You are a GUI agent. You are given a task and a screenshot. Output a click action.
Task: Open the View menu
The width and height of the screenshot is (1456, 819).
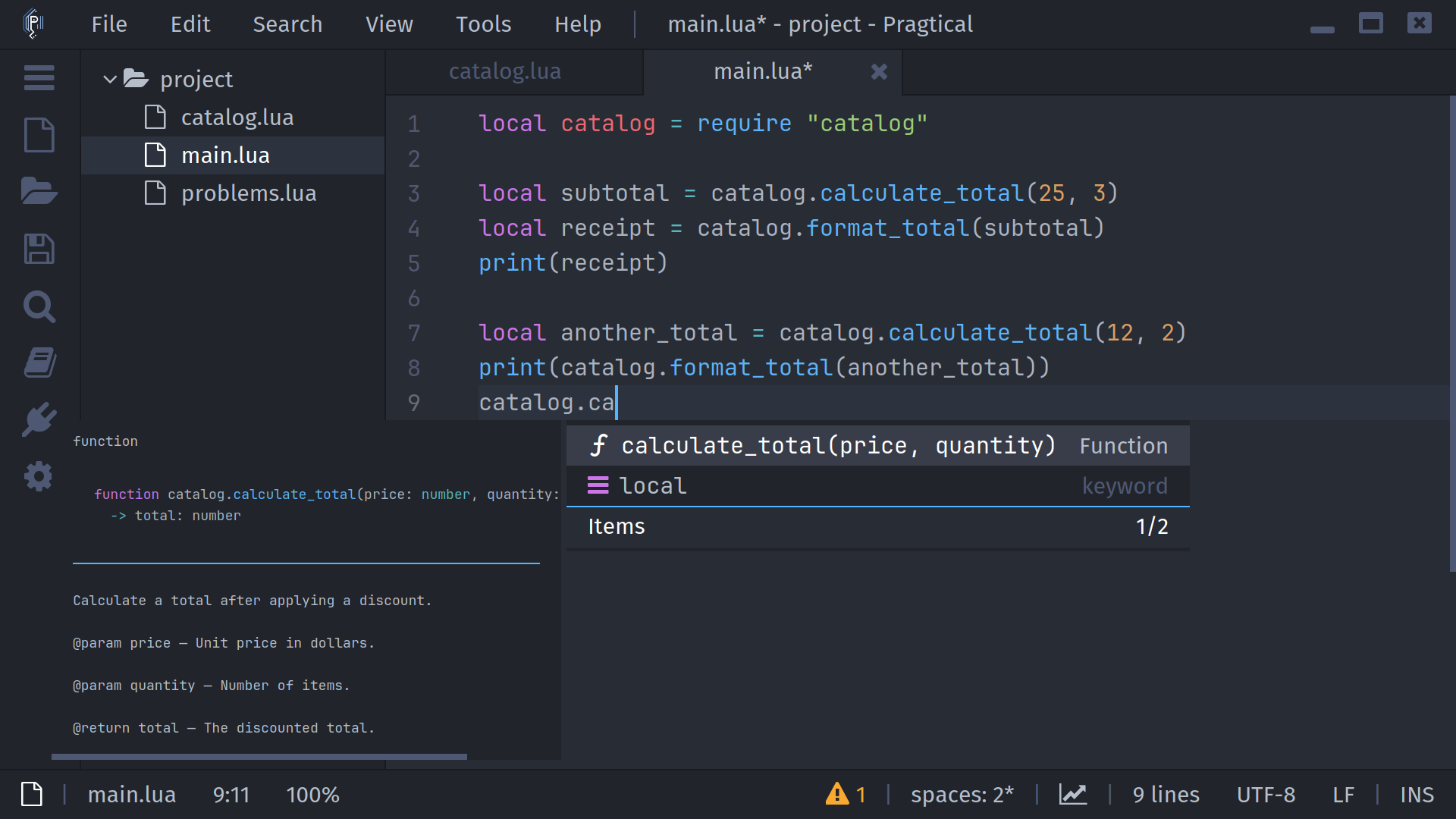[x=389, y=24]
